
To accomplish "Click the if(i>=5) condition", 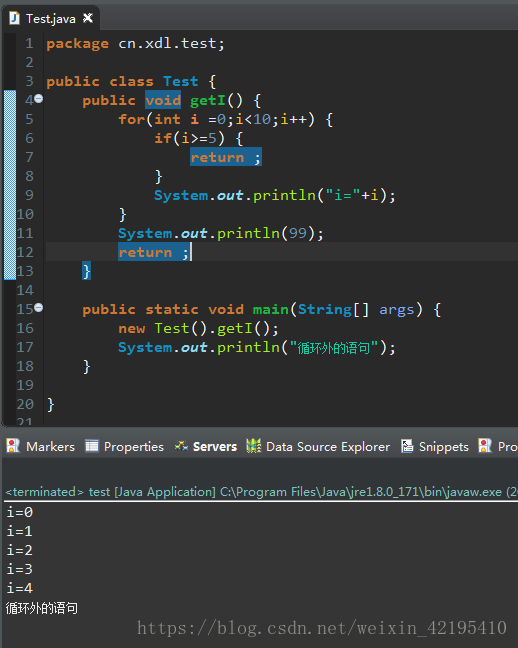I will click(189, 138).
